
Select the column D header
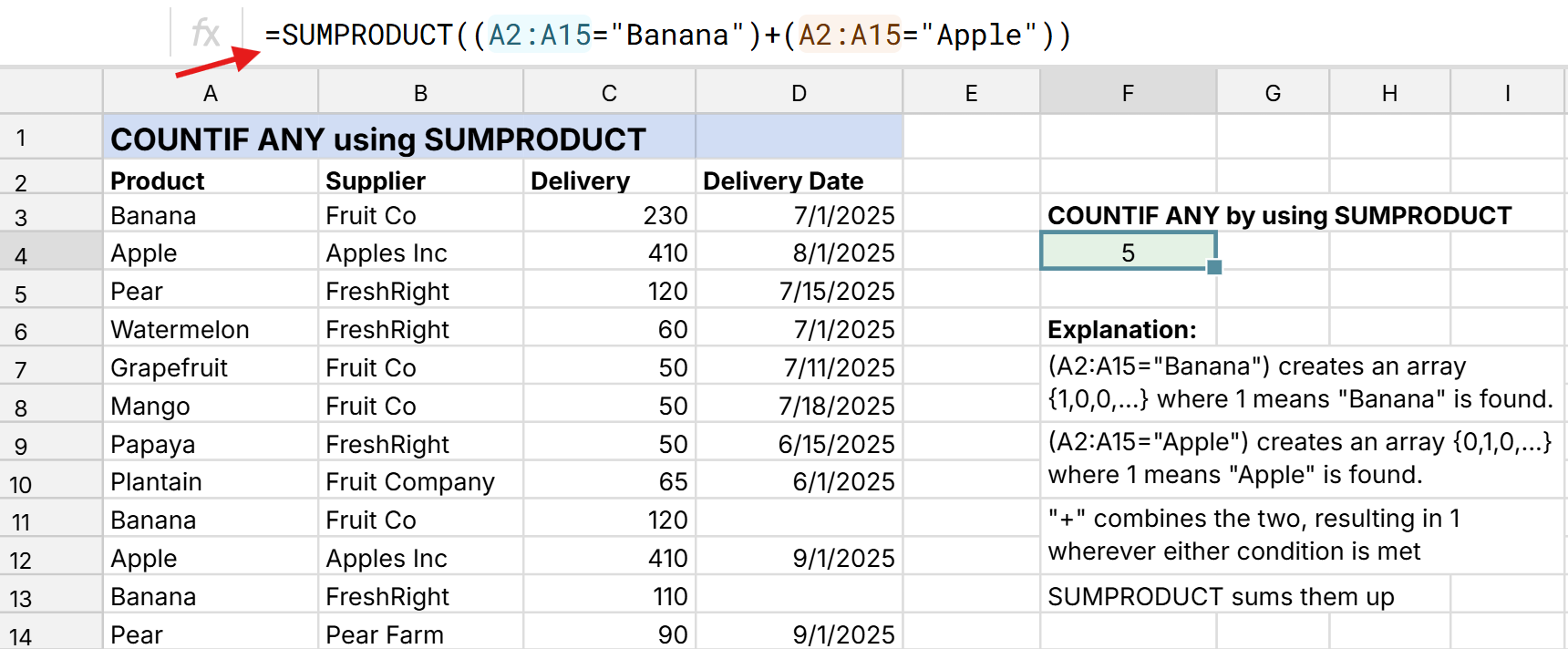[799, 93]
